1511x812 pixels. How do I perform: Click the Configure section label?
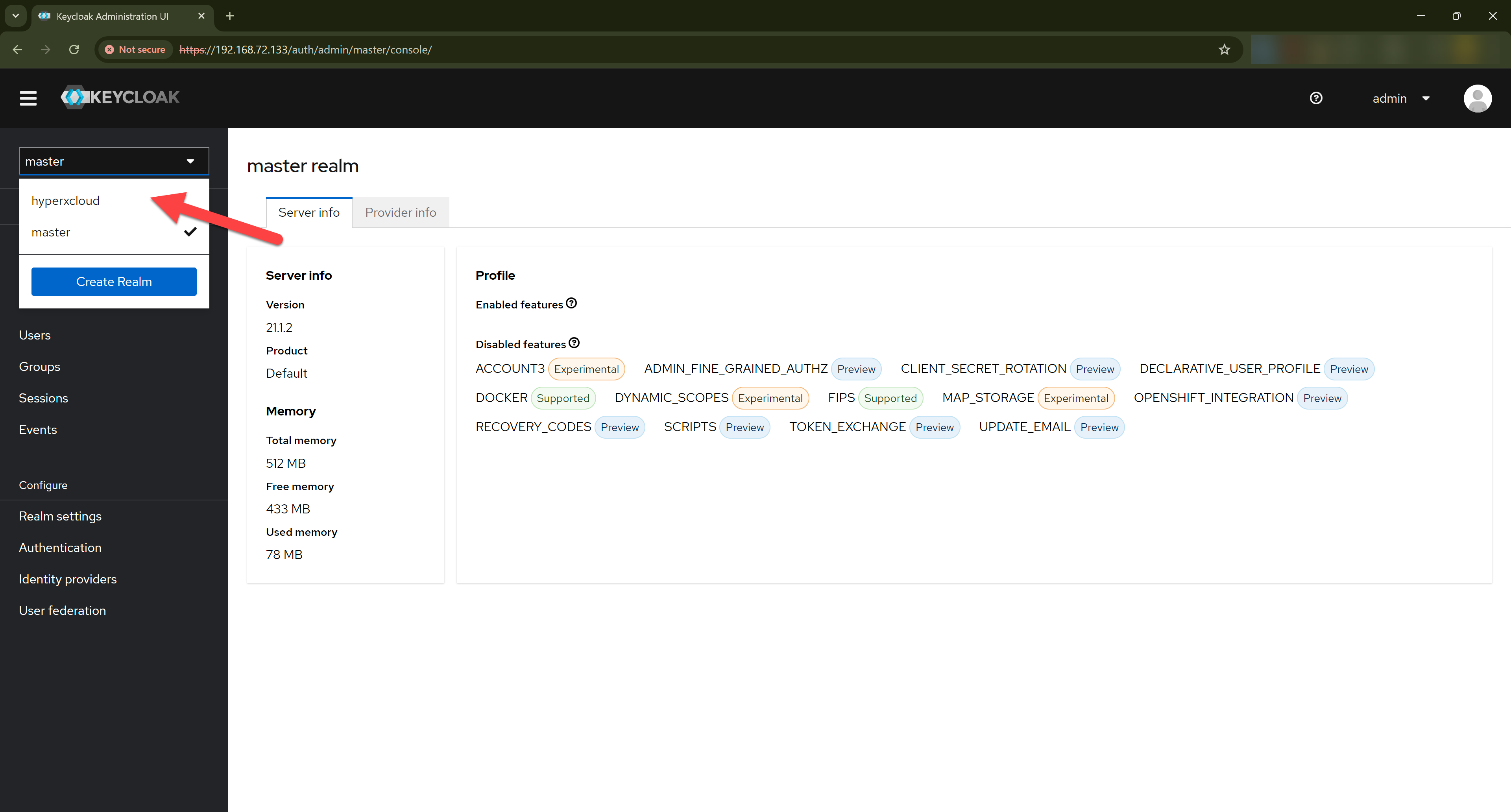tap(43, 485)
